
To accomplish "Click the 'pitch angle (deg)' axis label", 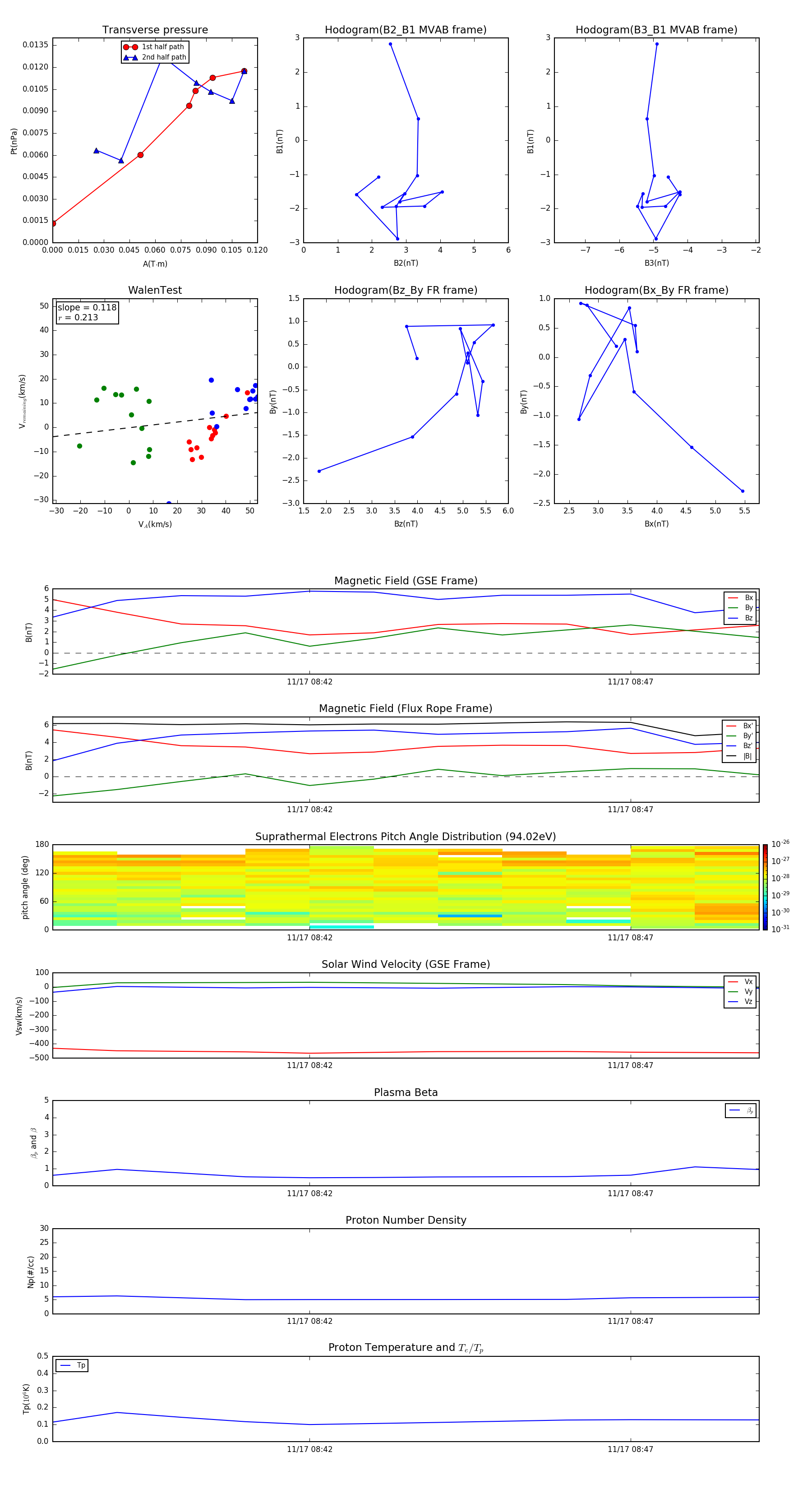I will [25, 887].
